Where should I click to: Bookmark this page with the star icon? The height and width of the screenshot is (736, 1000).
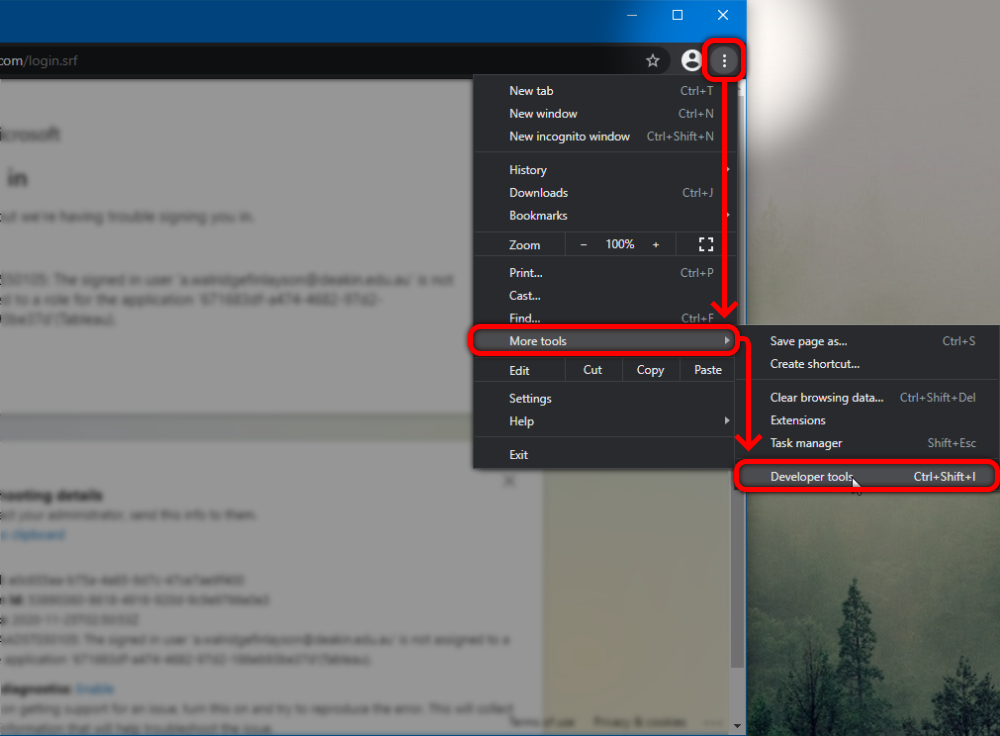[652, 61]
